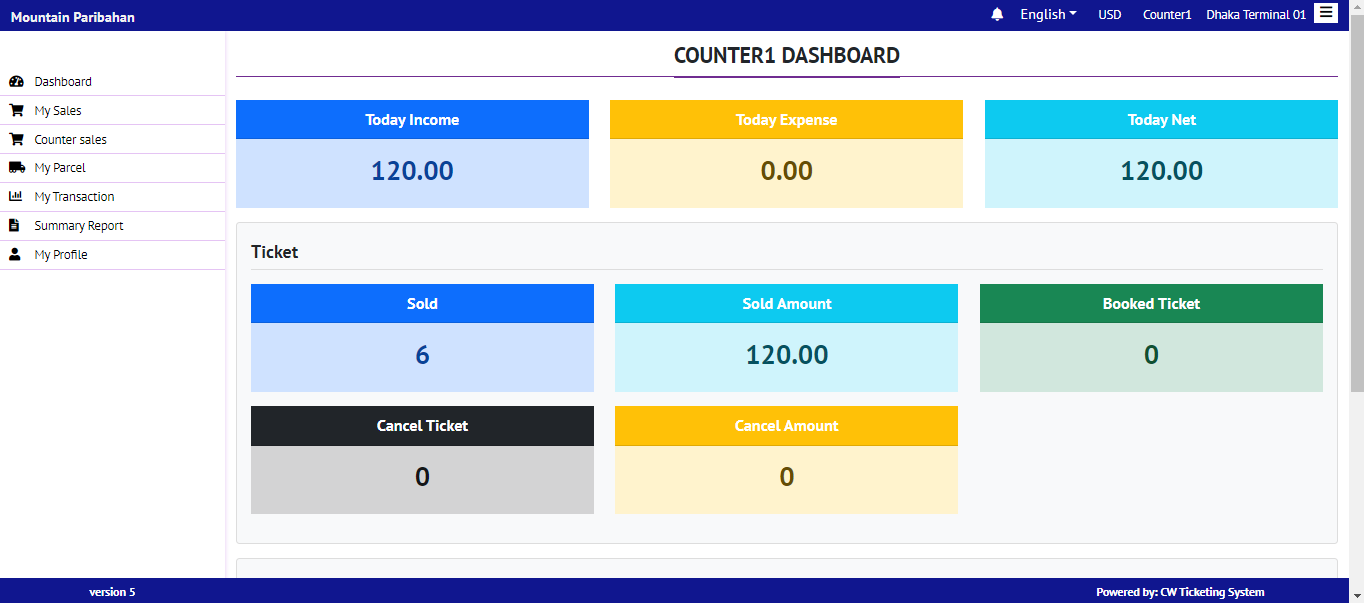Click the My Transaction chart icon
The image size is (1364, 603).
tap(16, 197)
